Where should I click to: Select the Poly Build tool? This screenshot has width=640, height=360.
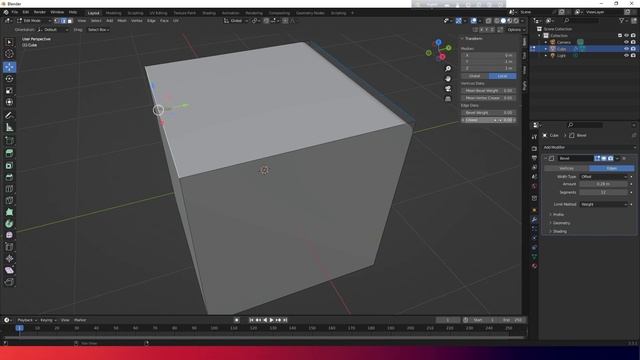tap(9, 212)
